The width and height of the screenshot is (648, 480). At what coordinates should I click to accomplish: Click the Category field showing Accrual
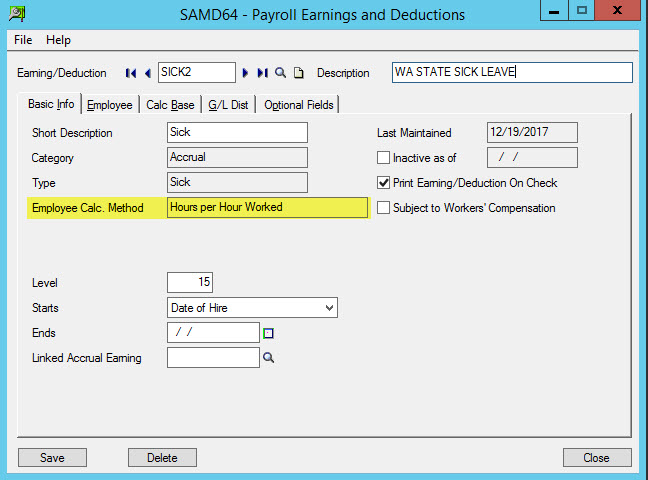[x=237, y=158]
